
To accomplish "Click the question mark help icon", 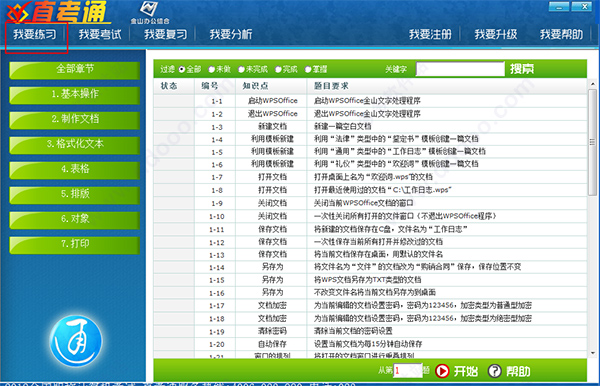I will coord(494,371).
